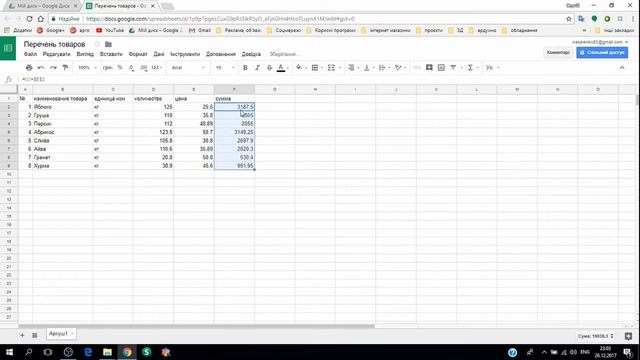Select the cell containing Яблоко
This screenshot has width=640, height=360.
pyautogui.click(x=62, y=107)
